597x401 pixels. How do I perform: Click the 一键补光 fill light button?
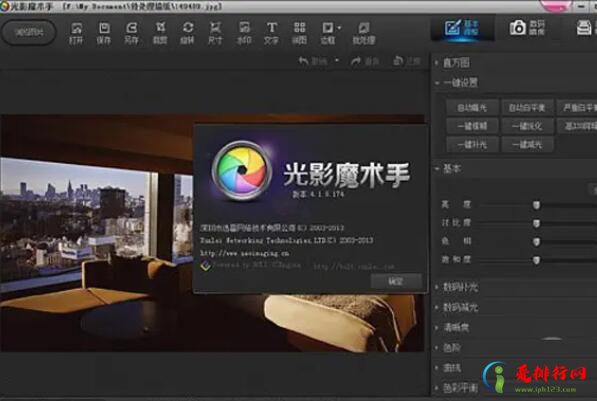pos(472,145)
